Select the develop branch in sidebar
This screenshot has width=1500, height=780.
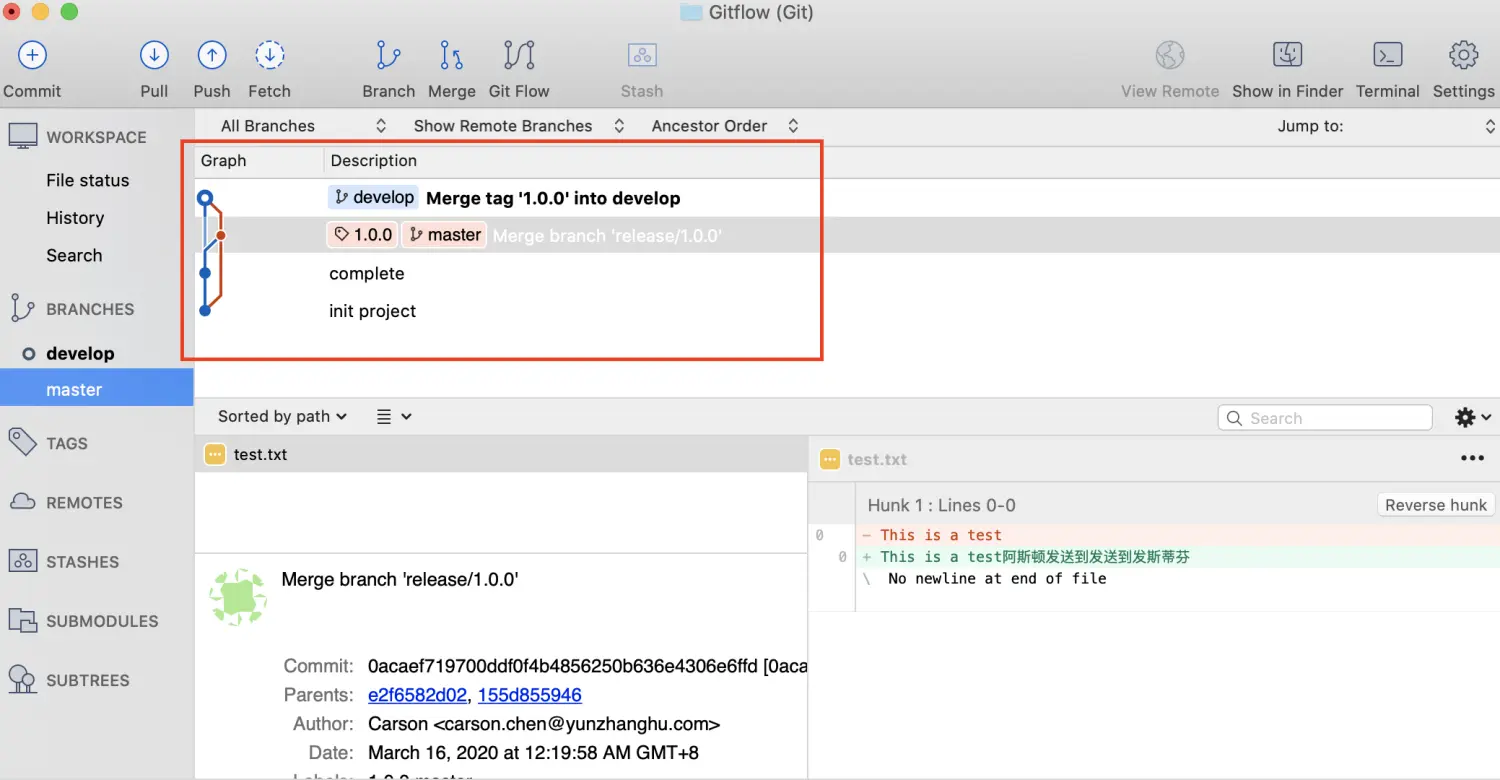click(x=80, y=353)
